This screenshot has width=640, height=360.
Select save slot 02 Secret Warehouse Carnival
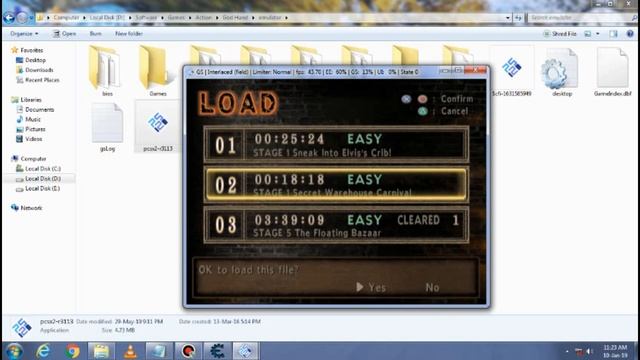pyautogui.click(x=336, y=184)
